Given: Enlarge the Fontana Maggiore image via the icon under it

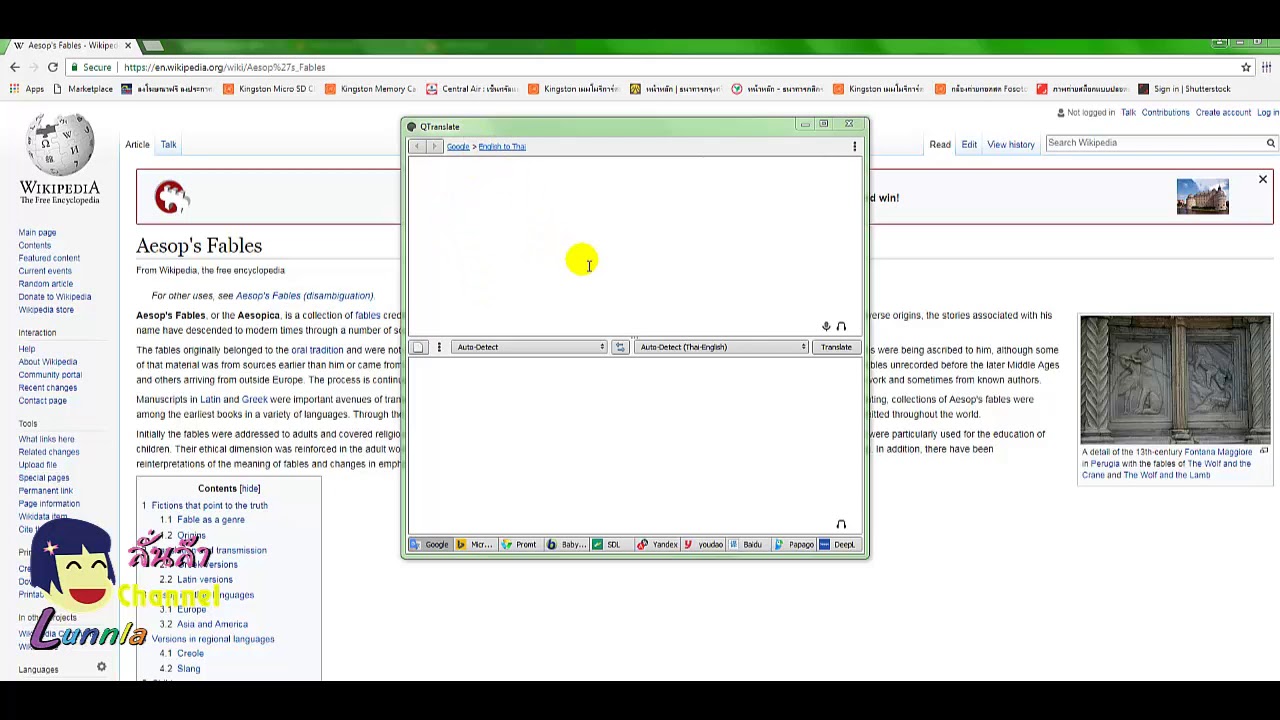Looking at the screenshot, I should tap(1264, 452).
